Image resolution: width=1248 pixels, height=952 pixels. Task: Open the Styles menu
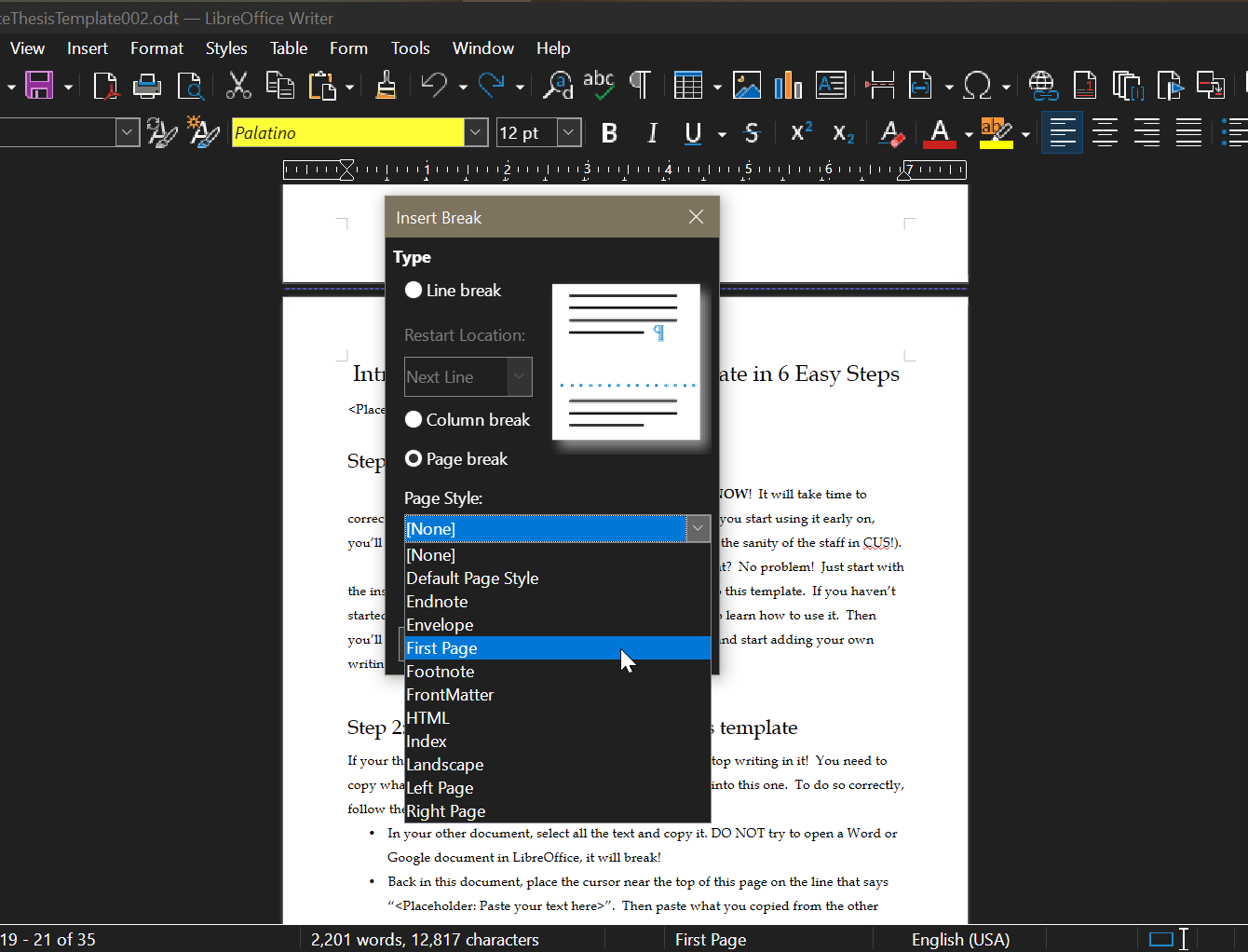coord(226,48)
